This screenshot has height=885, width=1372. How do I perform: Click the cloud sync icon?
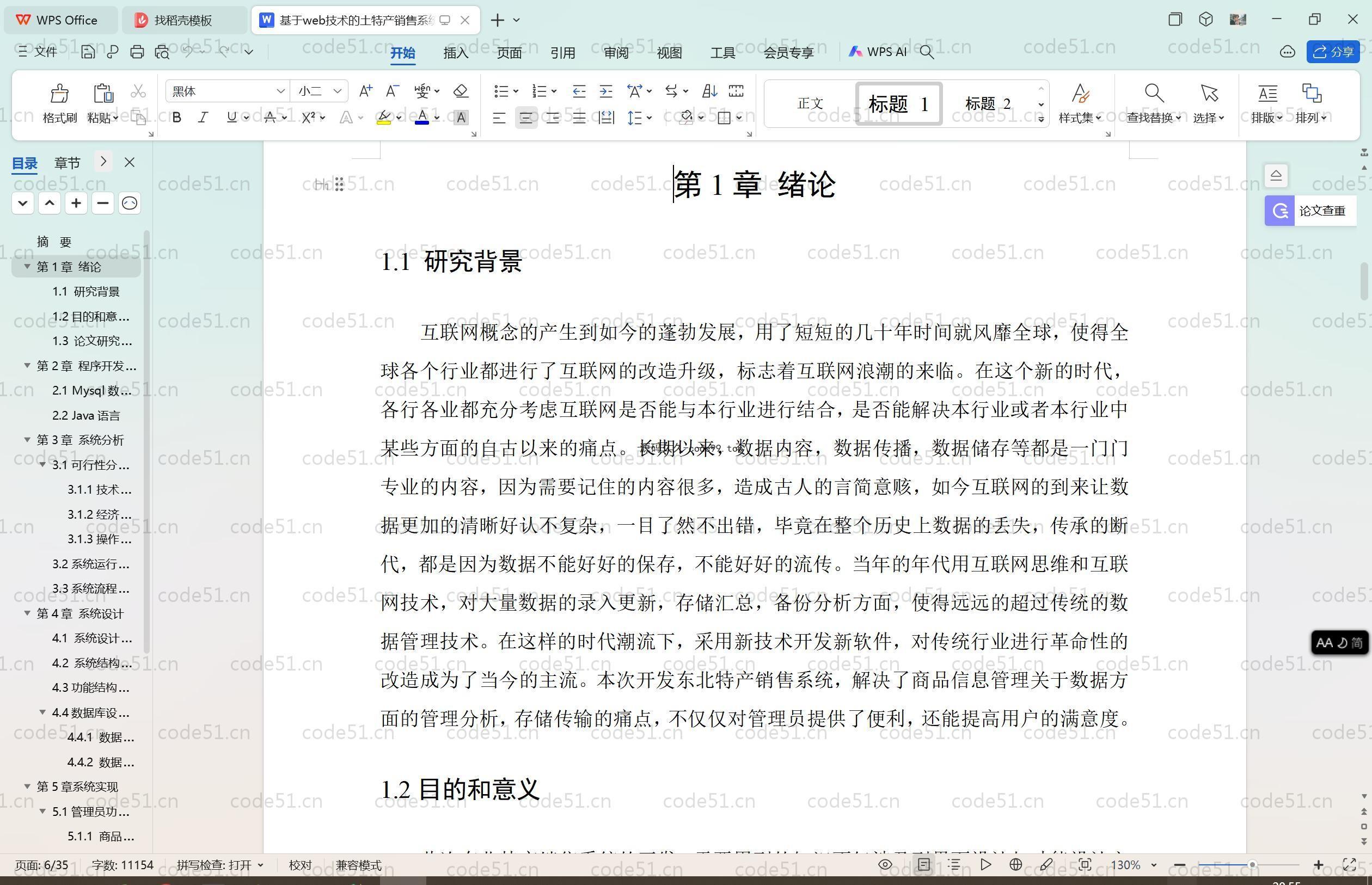tap(1288, 52)
